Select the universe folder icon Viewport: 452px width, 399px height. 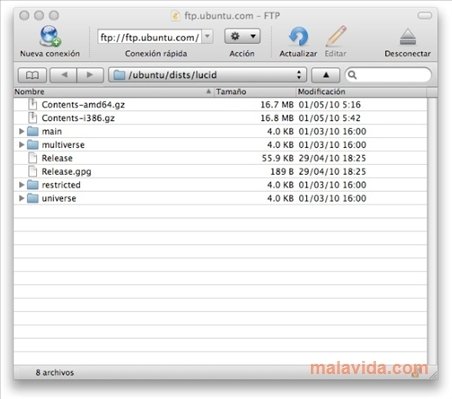(33, 198)
